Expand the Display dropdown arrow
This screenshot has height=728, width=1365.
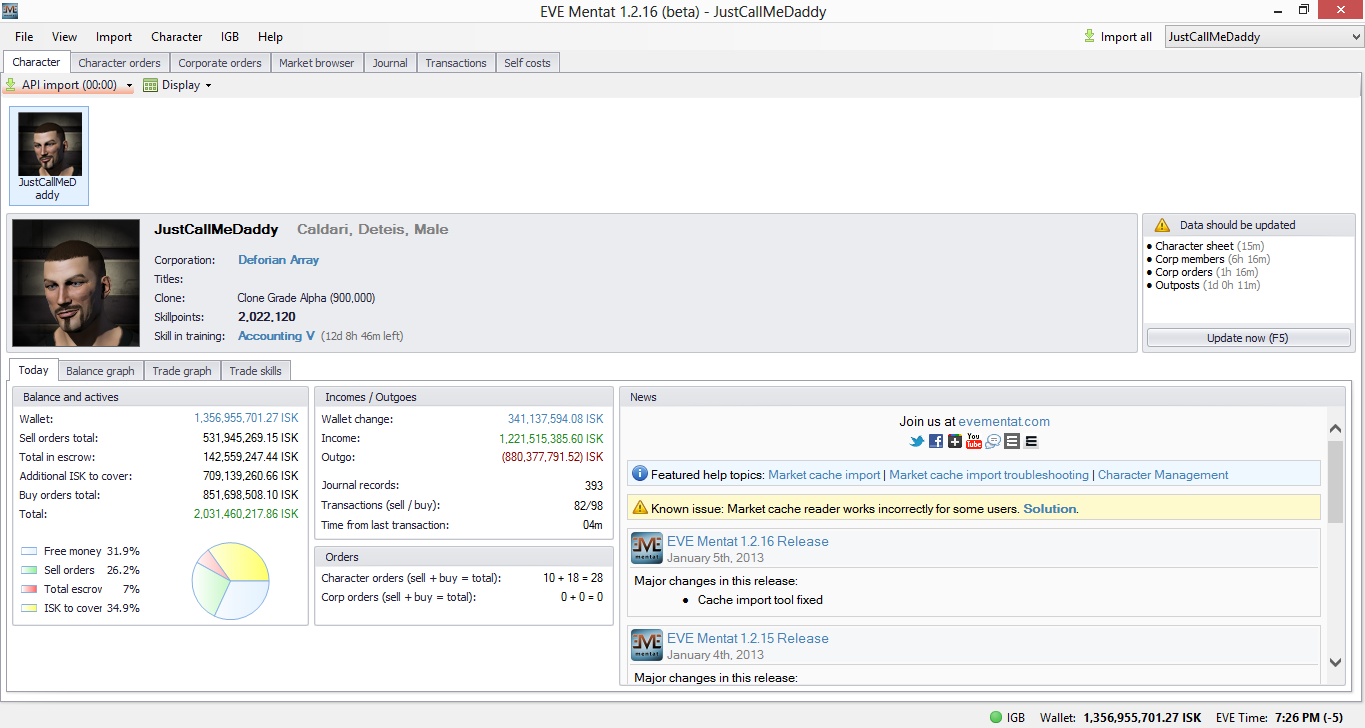coord(208,86)
